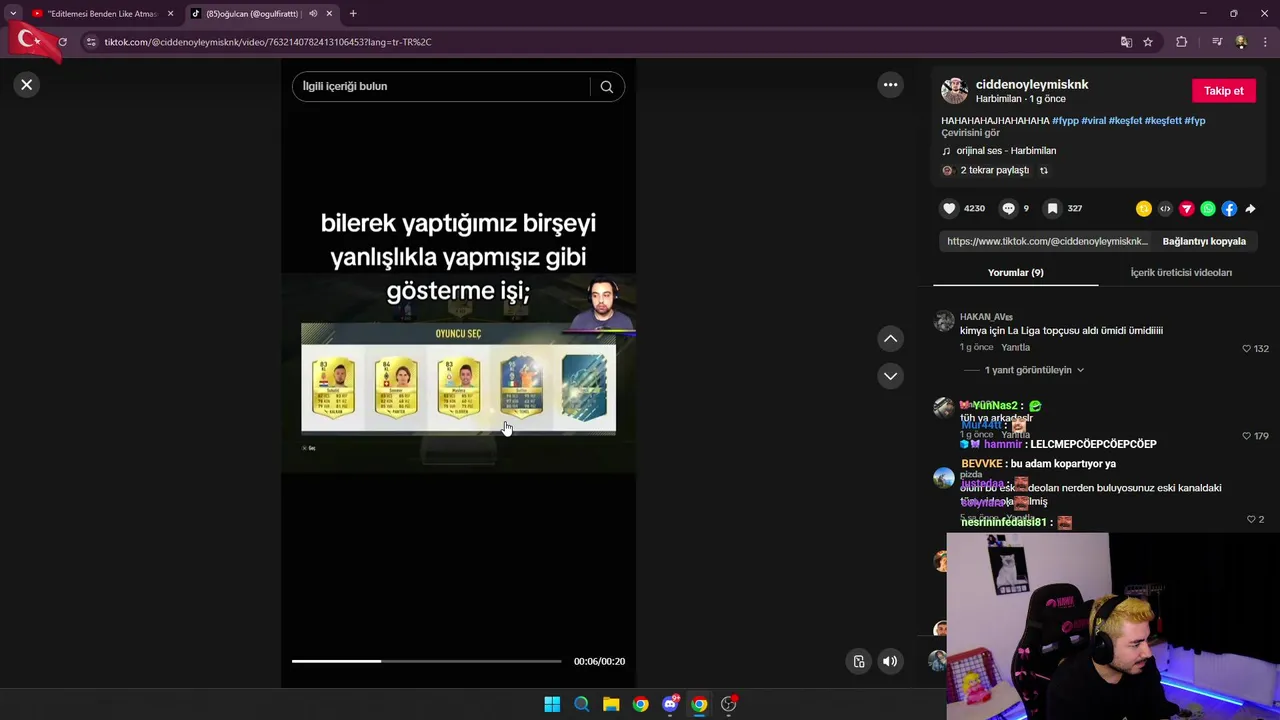Image resolution: width=1280 pixels, height=720 pixels.
Task: Click the #fypp hashtag
Action: point(1065,120)
